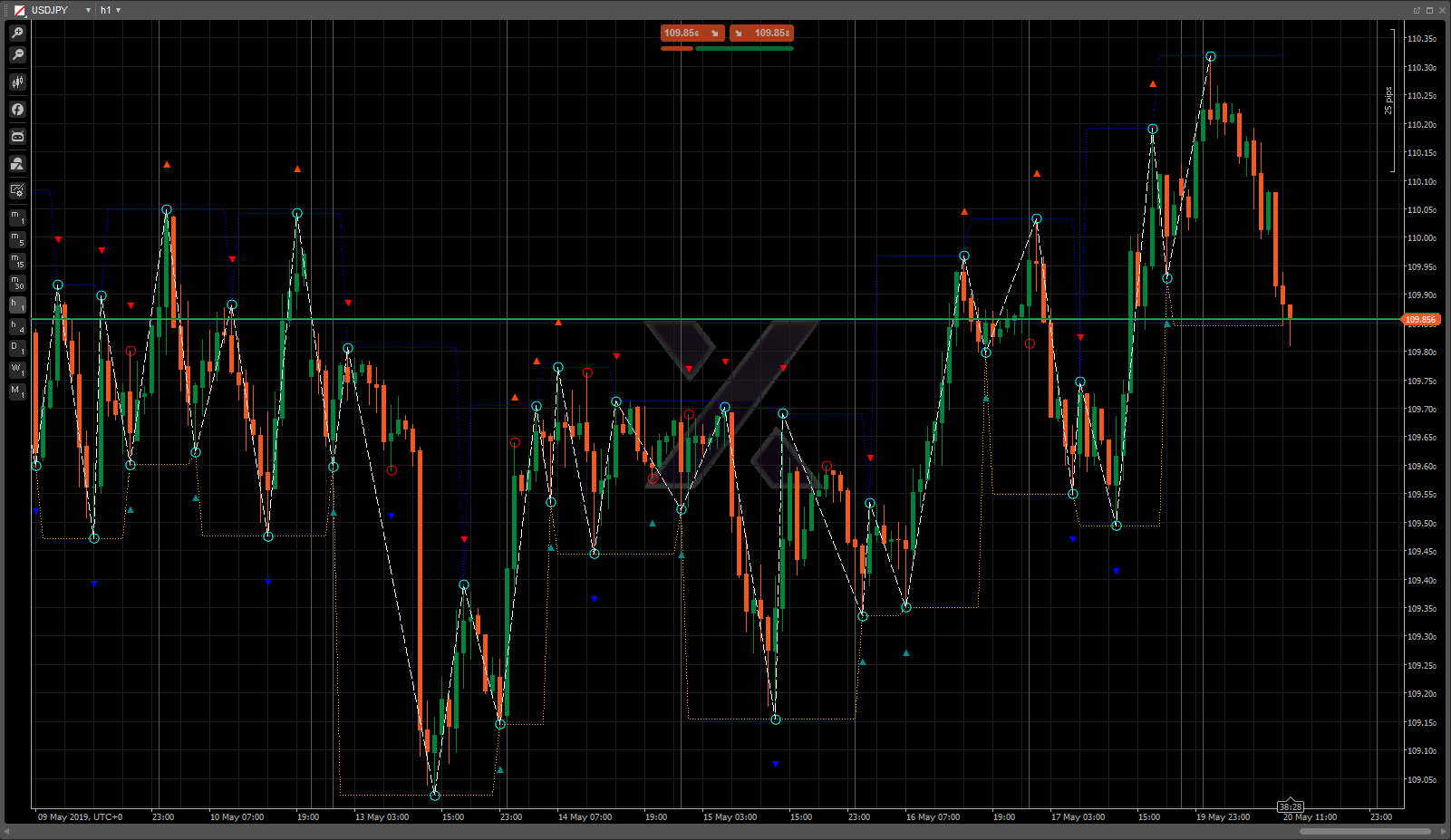The image size is (1451, 840).
Task: Switch to m5 timeframe
Action: 17,239
